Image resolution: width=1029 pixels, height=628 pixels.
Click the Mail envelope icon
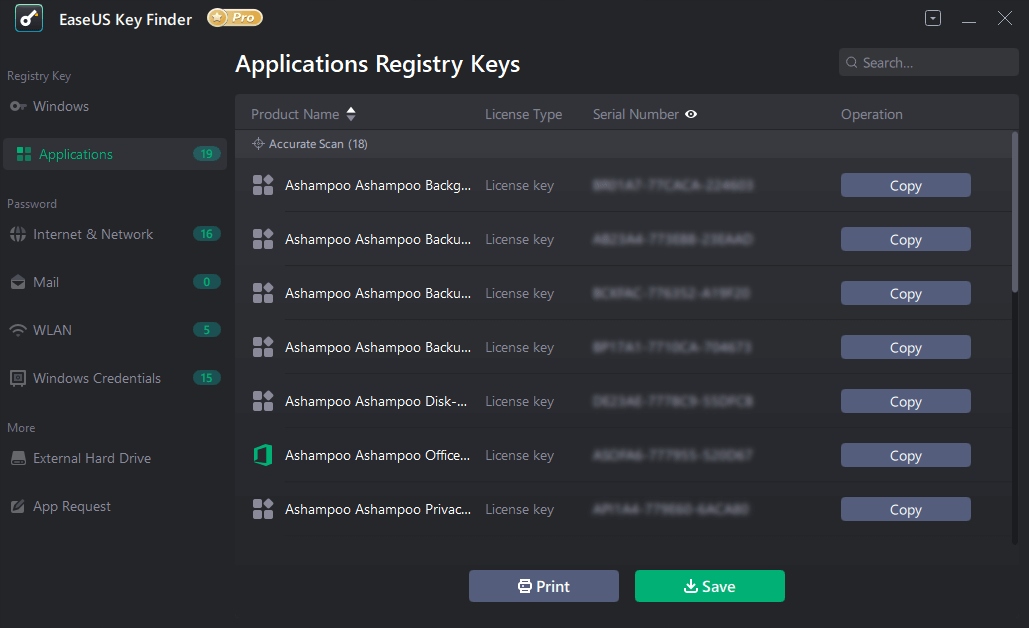coord(17,282)
